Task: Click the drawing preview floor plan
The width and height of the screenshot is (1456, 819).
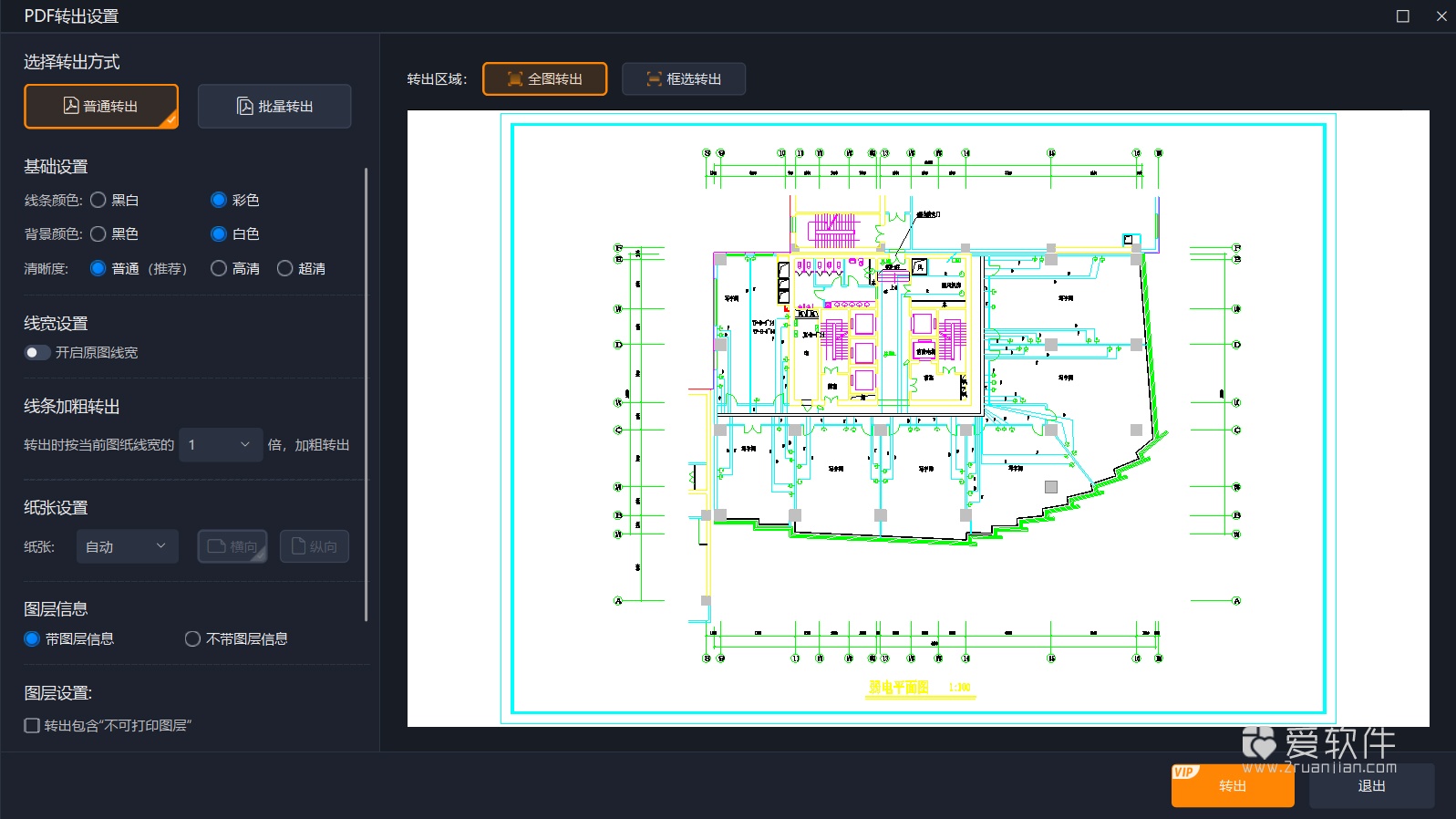Action: coord(917,418)
